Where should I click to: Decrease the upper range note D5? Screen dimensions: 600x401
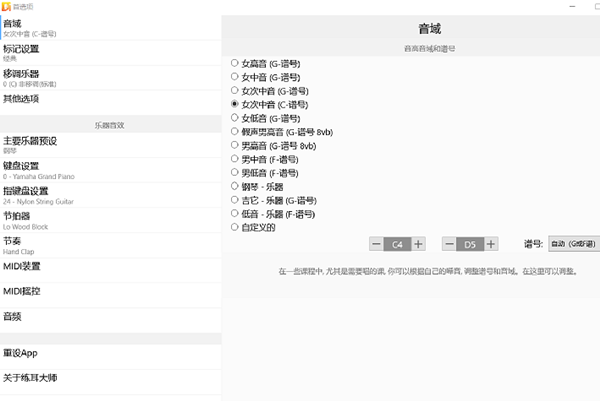448,243
